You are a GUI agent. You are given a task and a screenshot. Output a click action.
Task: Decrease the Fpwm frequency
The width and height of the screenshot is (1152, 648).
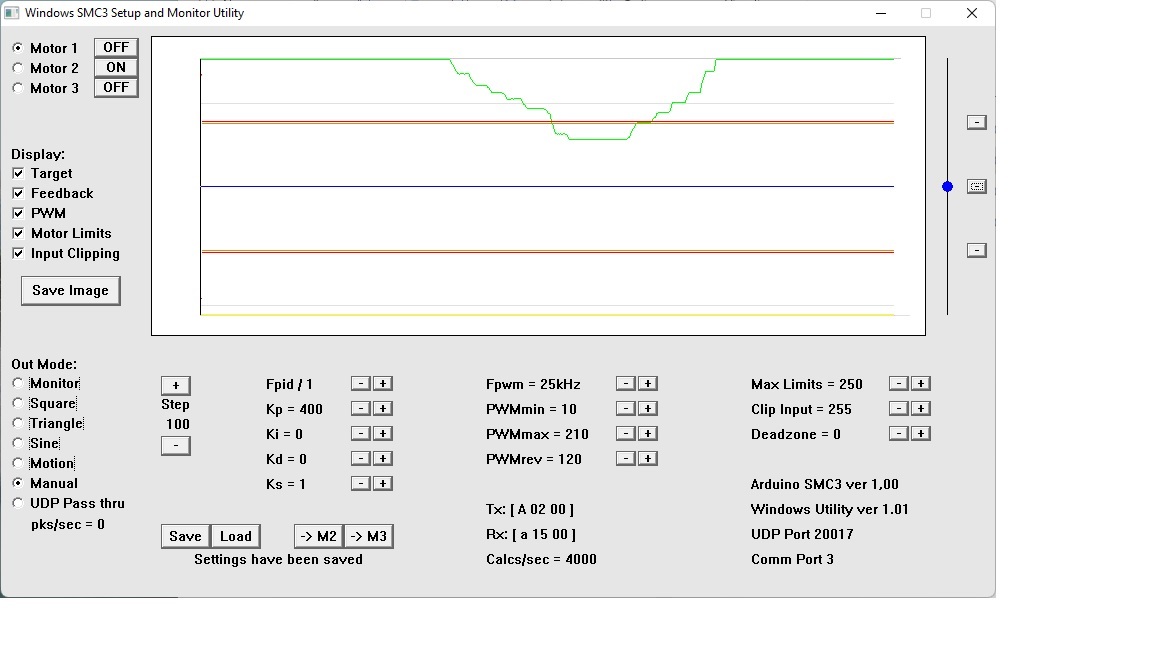[x=626, y=384]
